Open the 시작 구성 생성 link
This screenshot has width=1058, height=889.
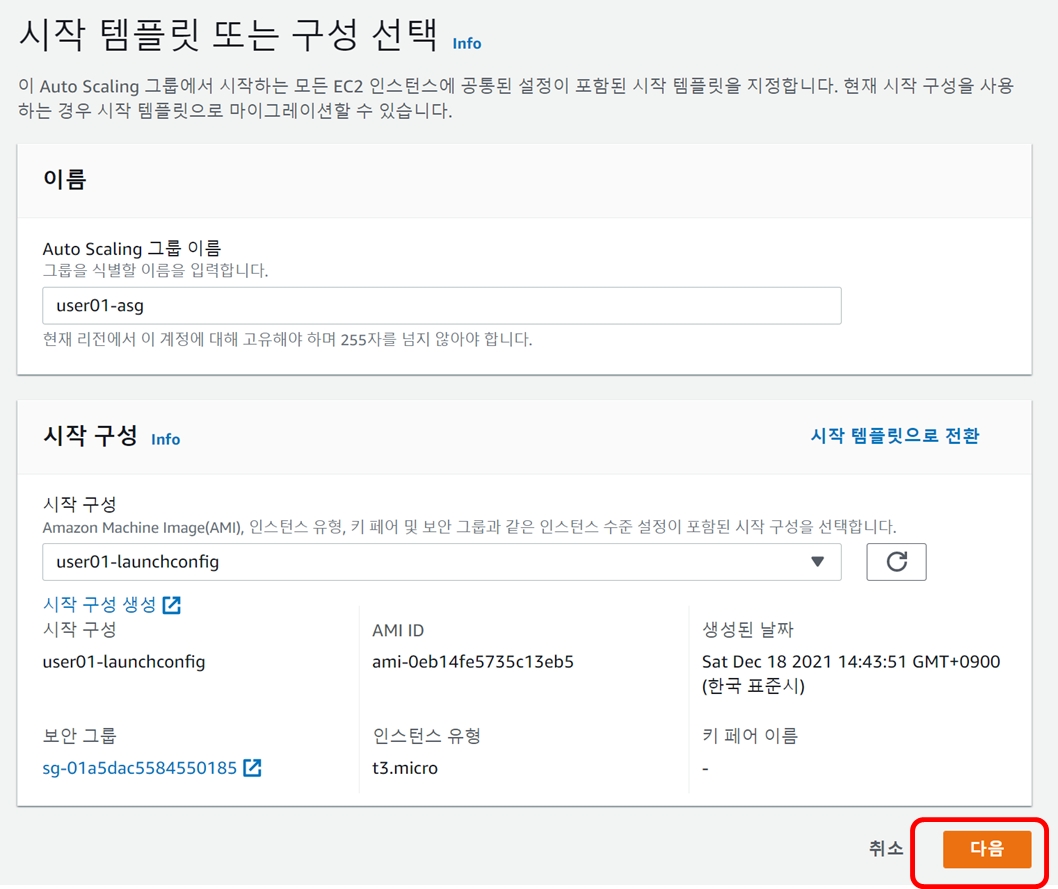point(100,605)
